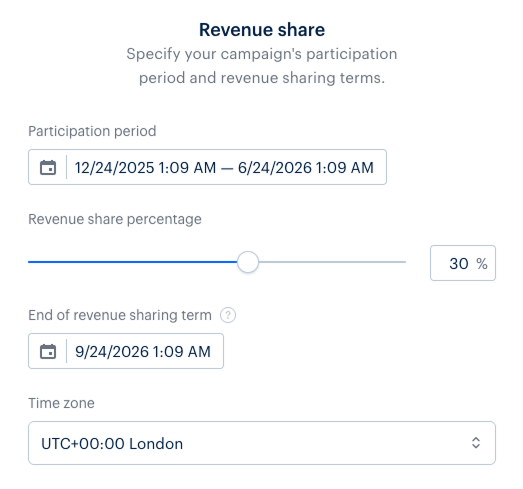Click the revenue share slider handle
Screen dimensions: 523x489
tap(248, 262)
